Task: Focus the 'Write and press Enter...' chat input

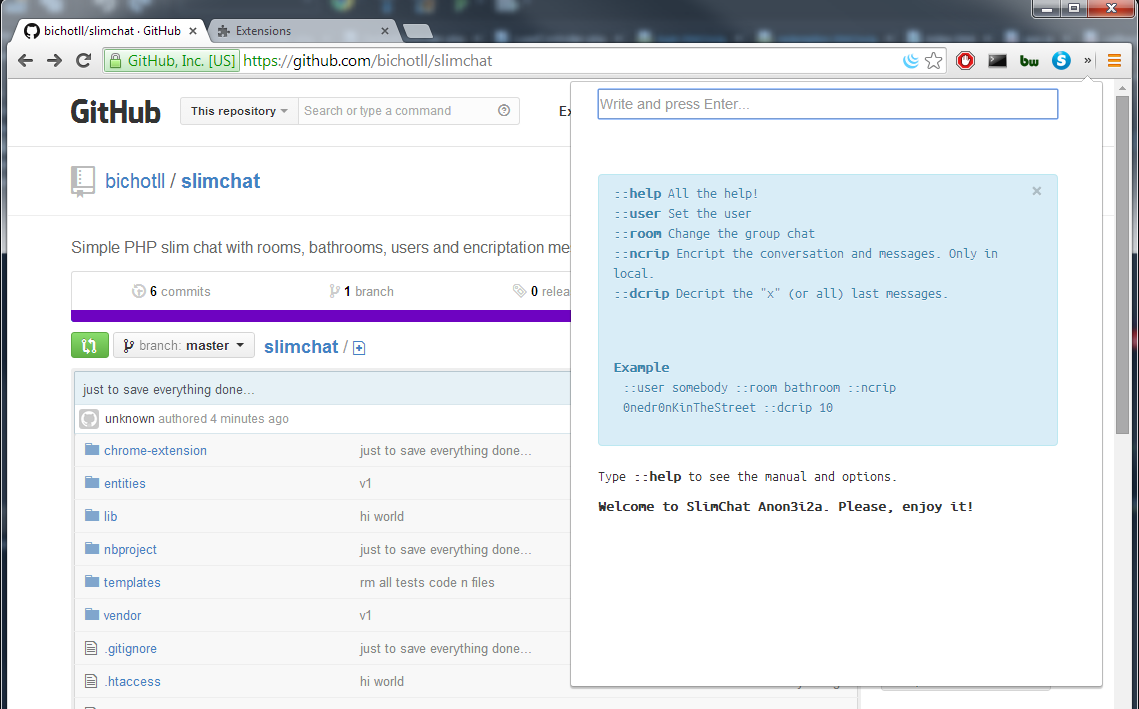Action: [827, 104]
